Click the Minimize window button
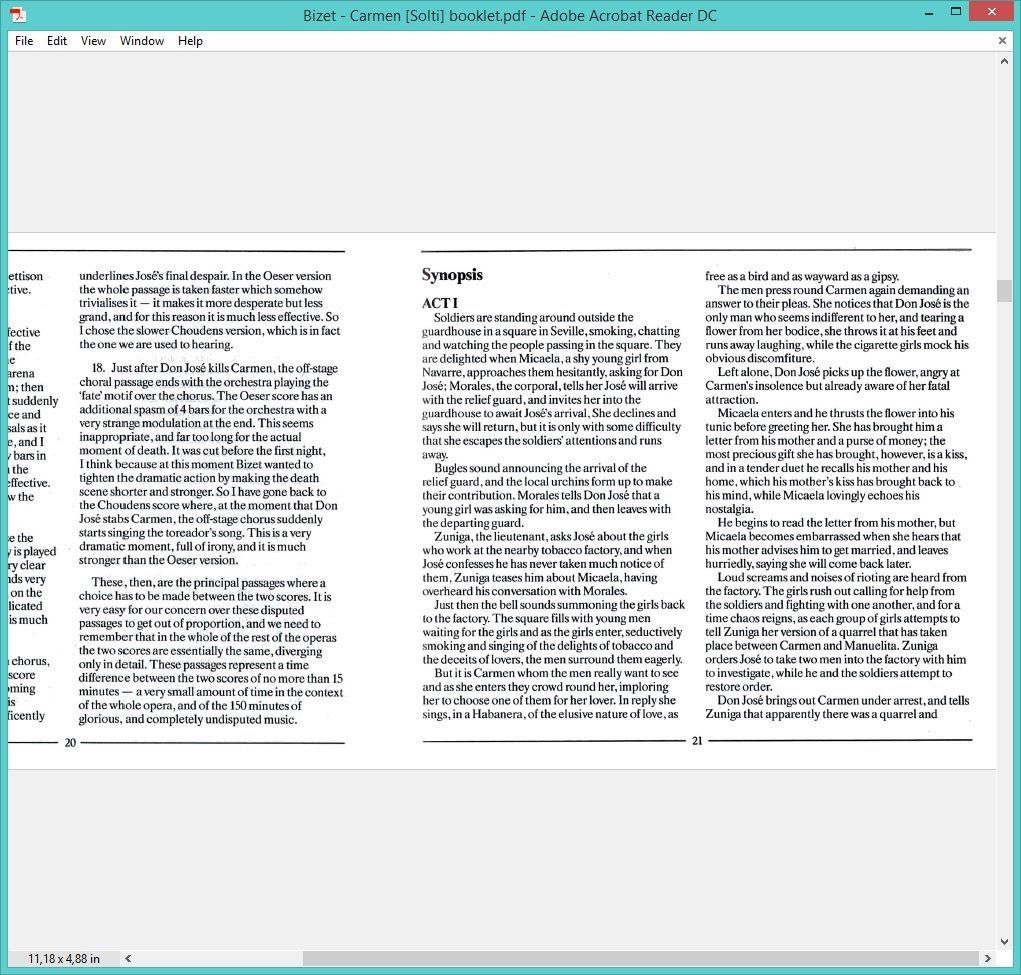This screenshot has height=975, width=1021. [x=928, y=11]
